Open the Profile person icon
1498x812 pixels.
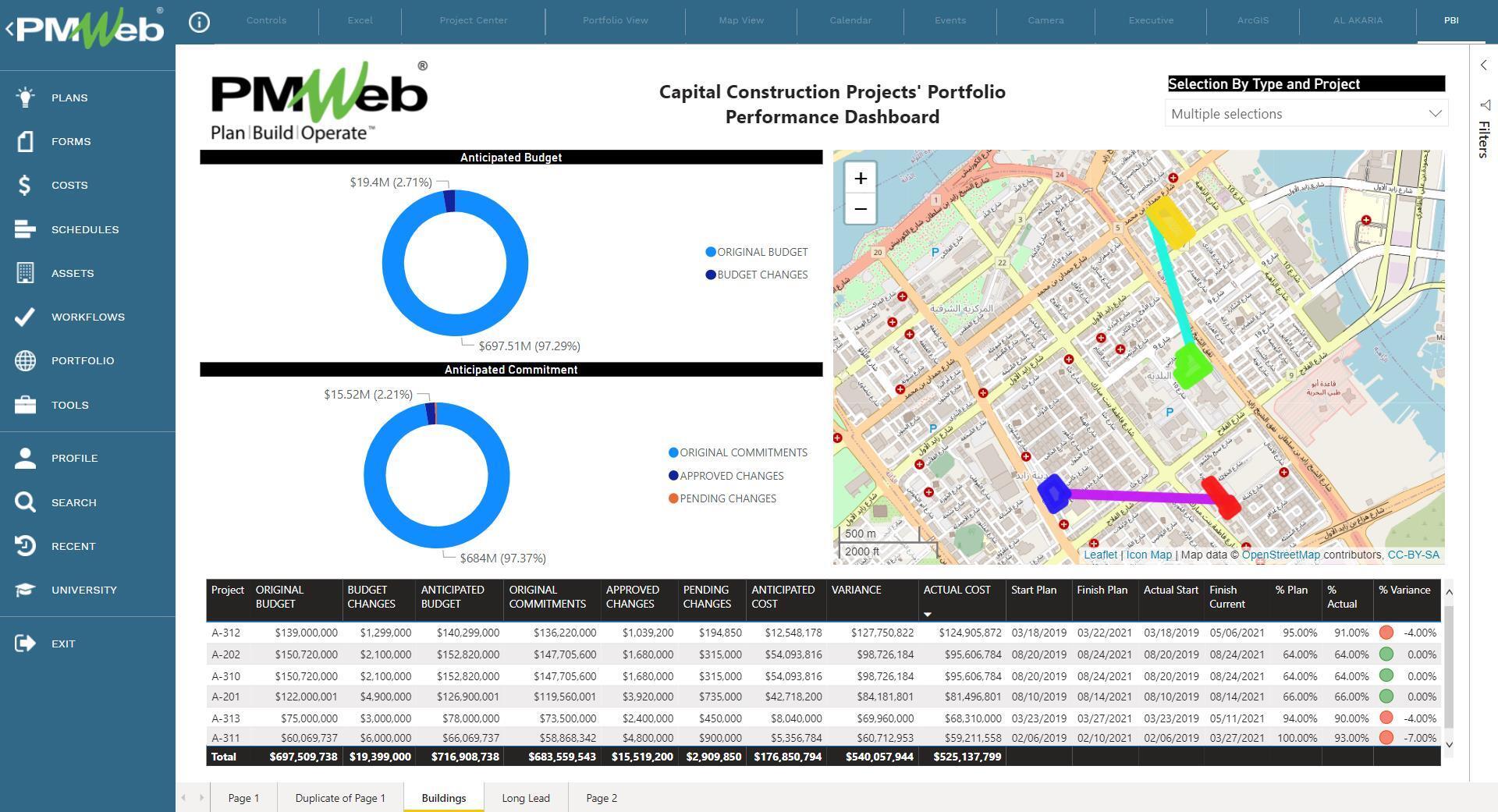25,458
